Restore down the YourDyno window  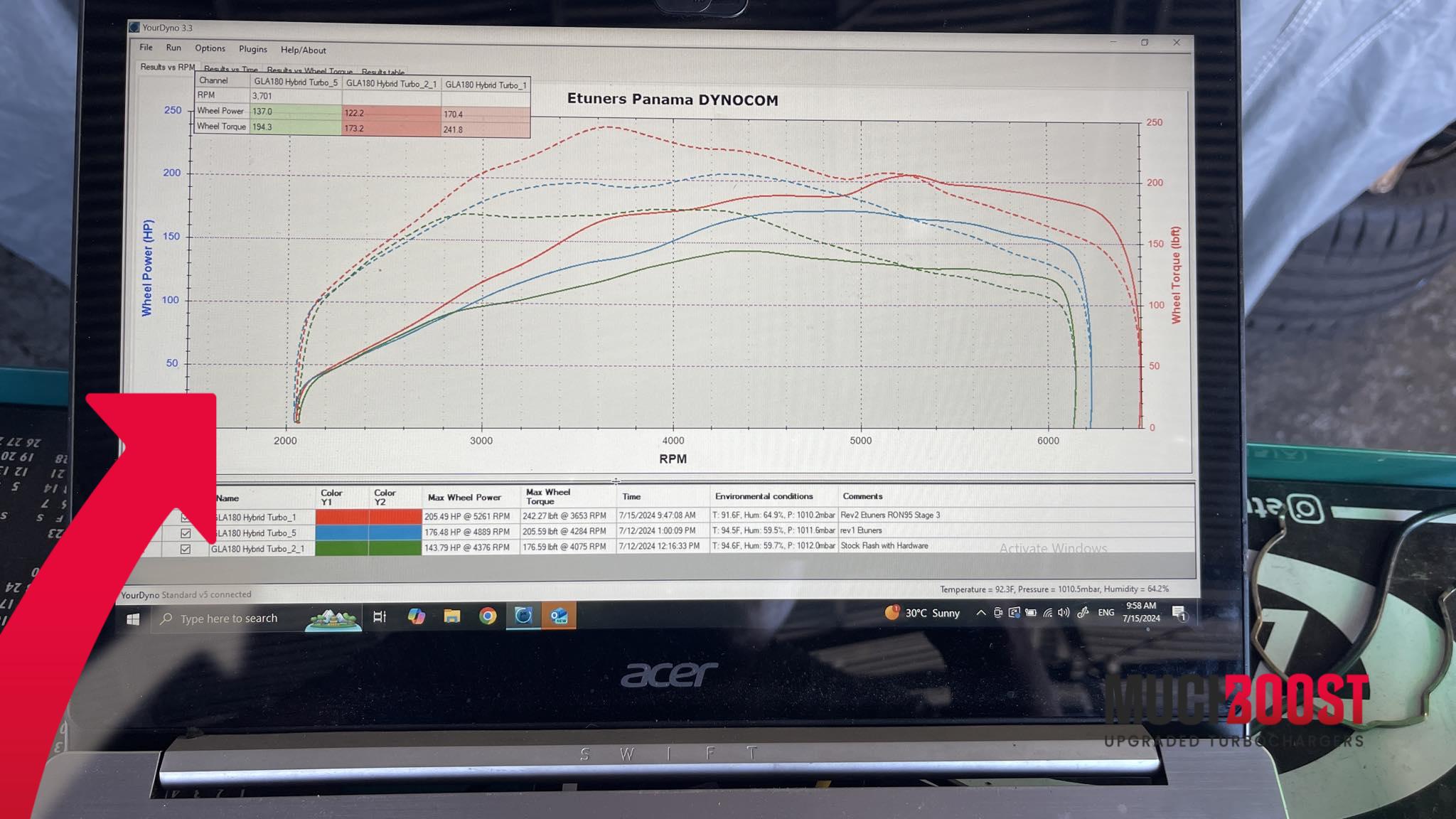[1145, 43]
